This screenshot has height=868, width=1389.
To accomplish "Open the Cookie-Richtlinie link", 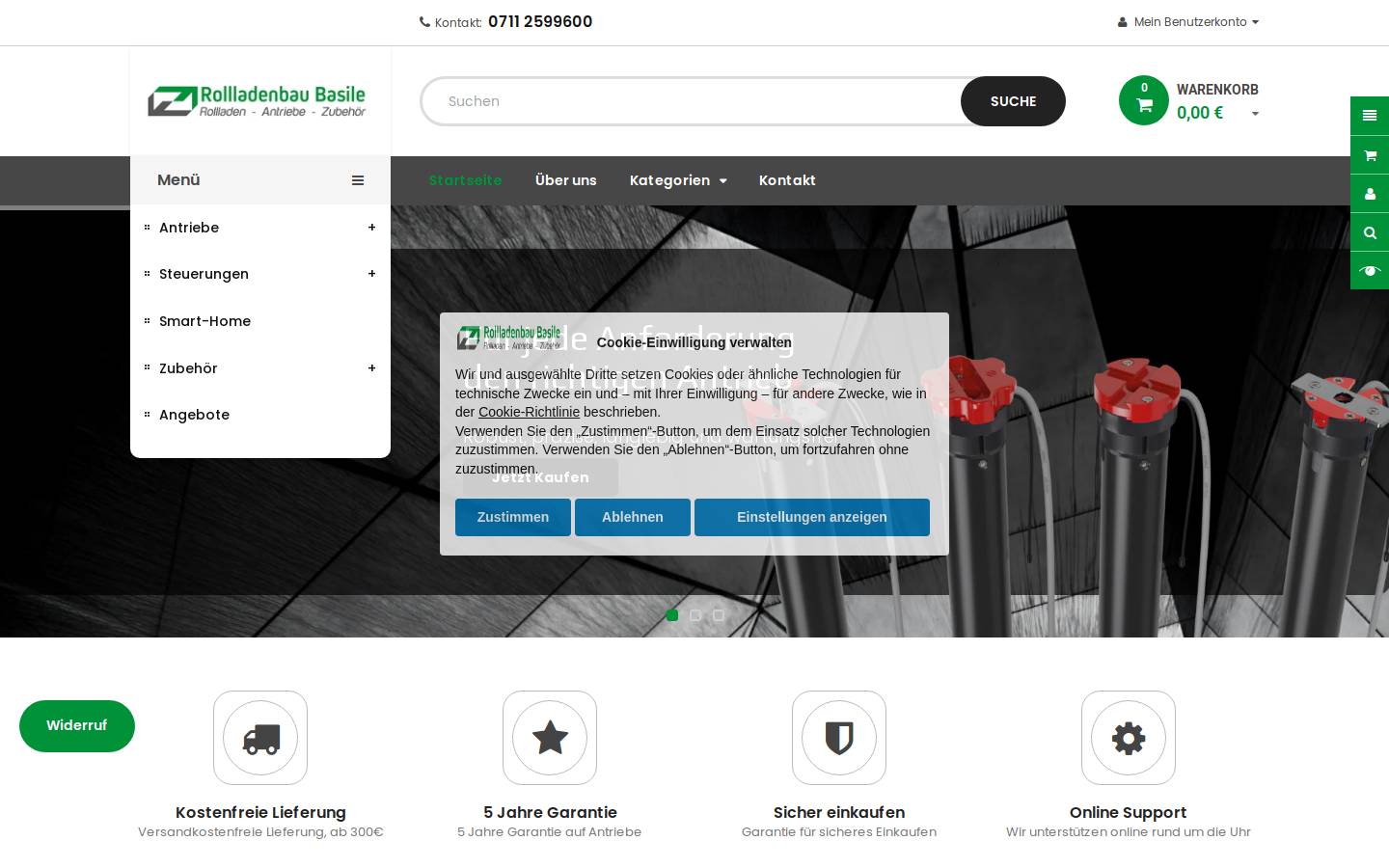I will click(x=529, y=412).
